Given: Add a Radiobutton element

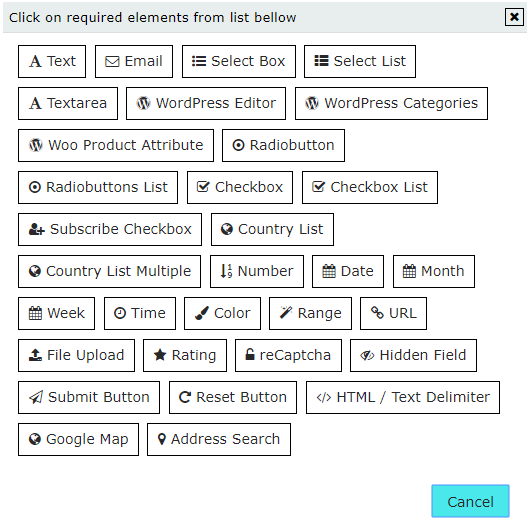Looking at the screenshot, I should click(x=284, y=146).
